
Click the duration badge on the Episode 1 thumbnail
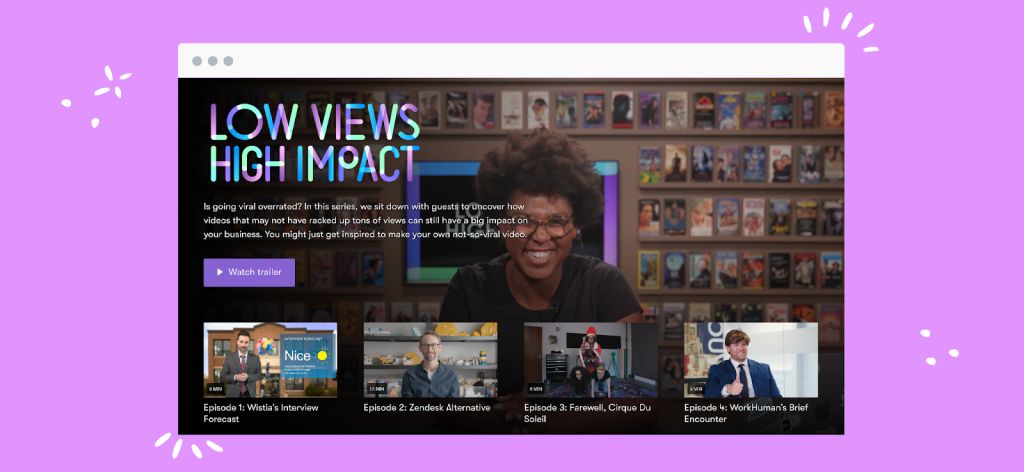(x=215, y=388)
